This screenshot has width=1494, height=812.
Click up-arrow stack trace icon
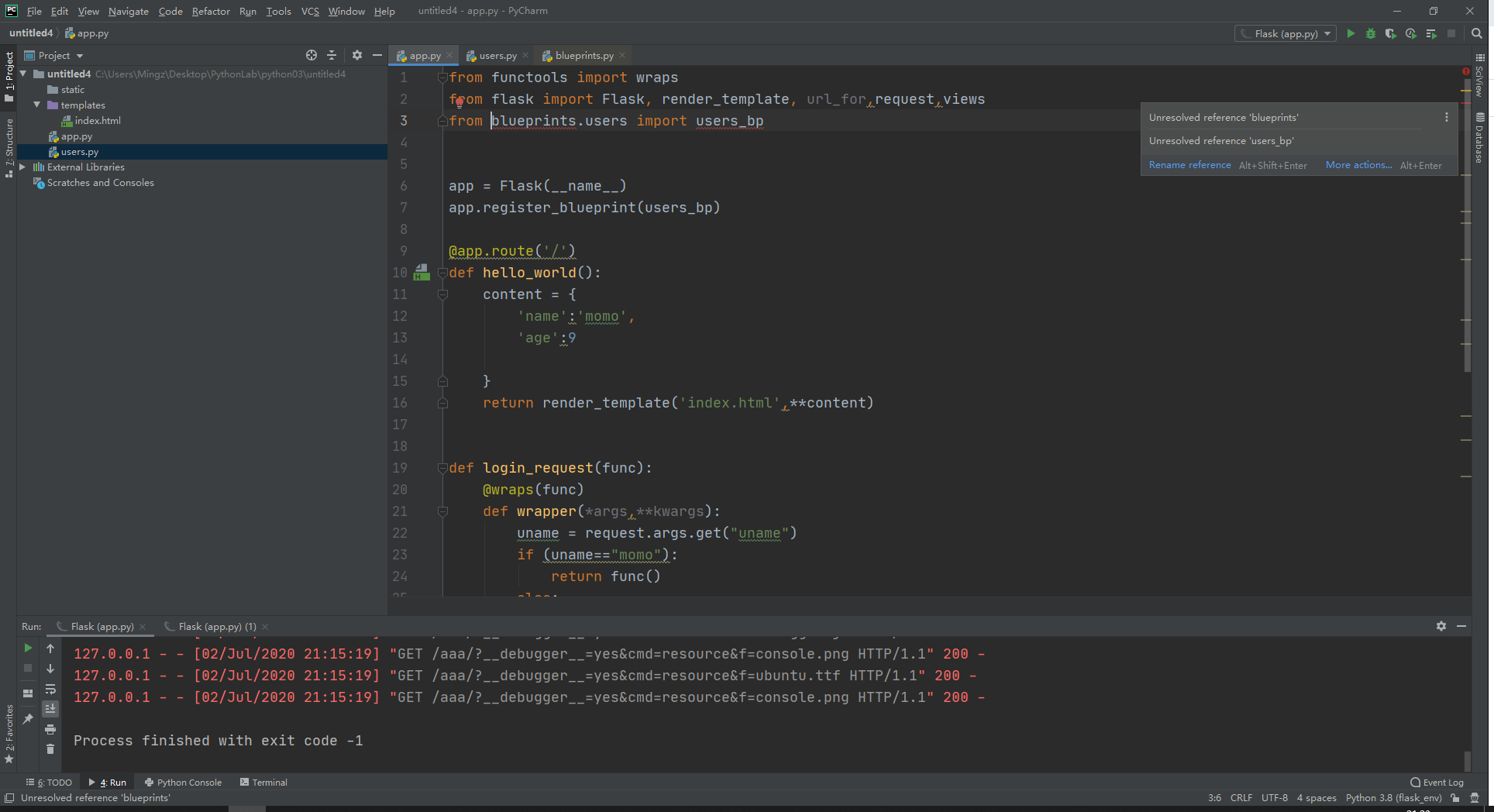point(50,649)
